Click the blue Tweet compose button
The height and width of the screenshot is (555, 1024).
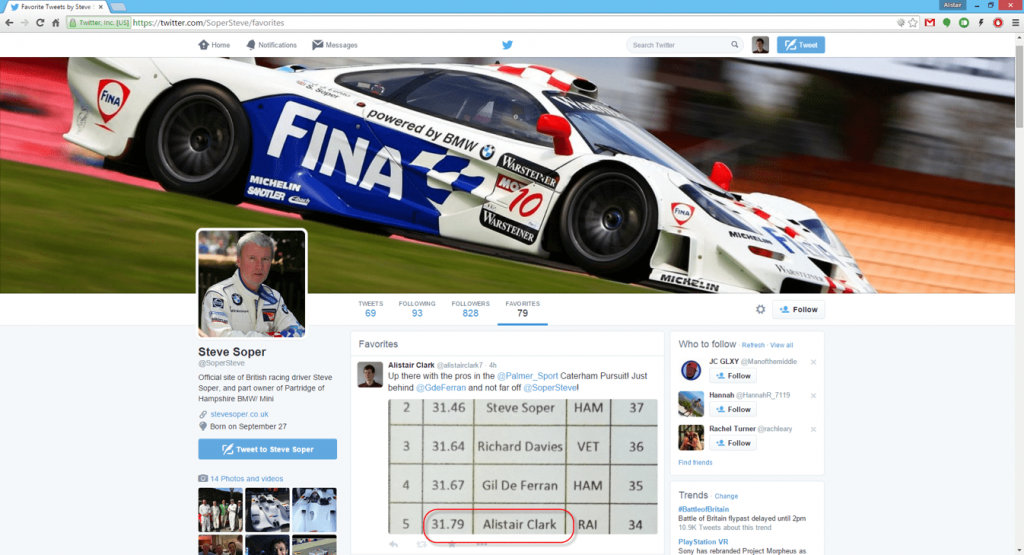point(801,45)
